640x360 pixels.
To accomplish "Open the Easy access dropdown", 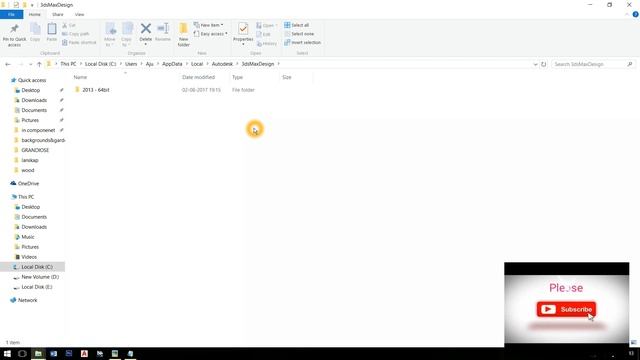I will coord(211,34).
